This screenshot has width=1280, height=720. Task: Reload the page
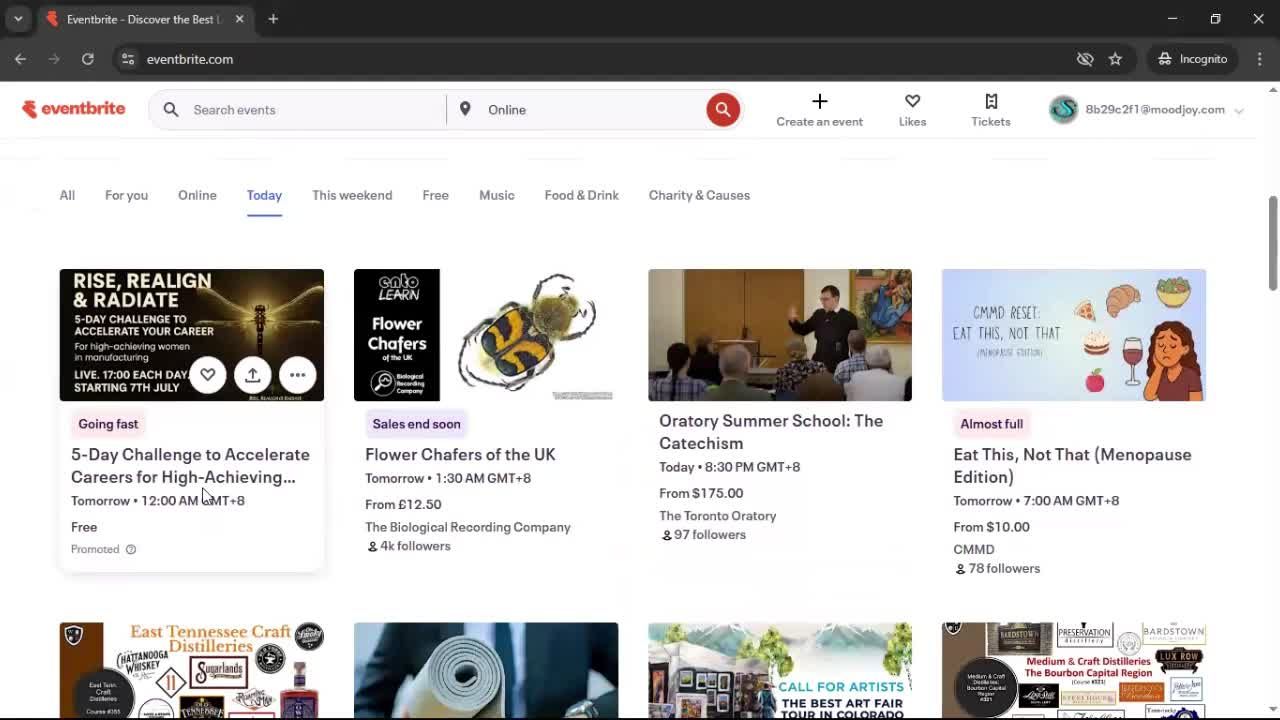[88, 59]
